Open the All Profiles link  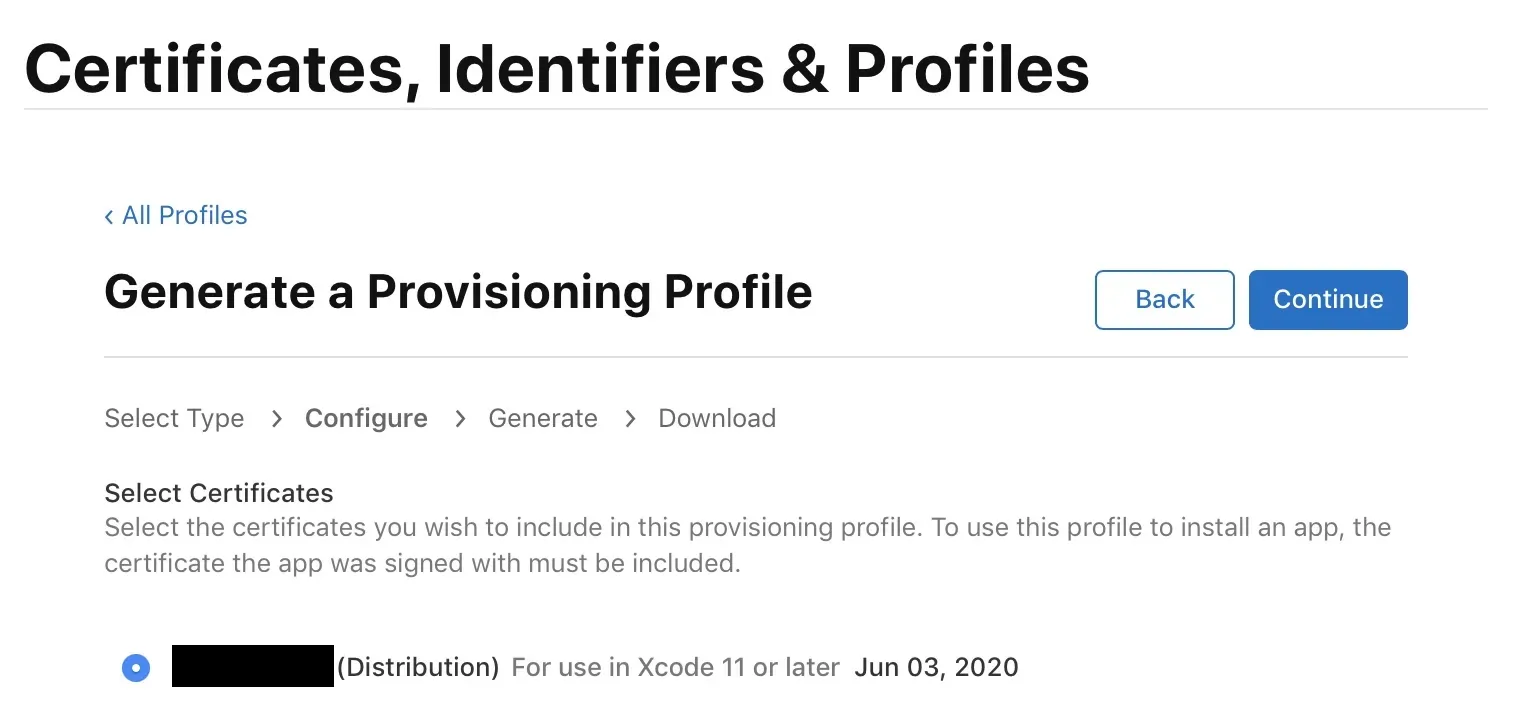click(x=184, y=215)
